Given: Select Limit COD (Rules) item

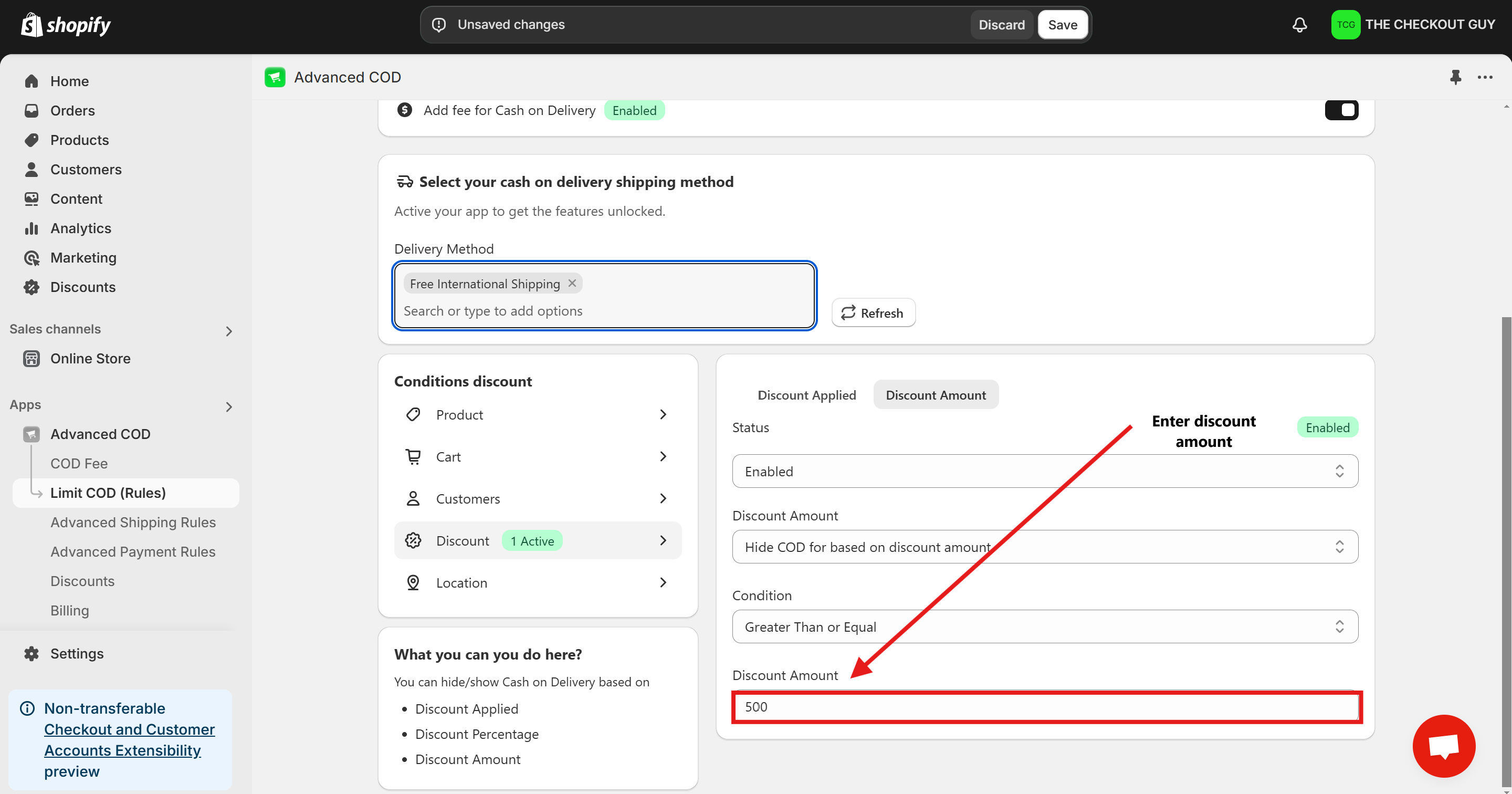Looking at the screenshot, I should [x=125, y=493].
